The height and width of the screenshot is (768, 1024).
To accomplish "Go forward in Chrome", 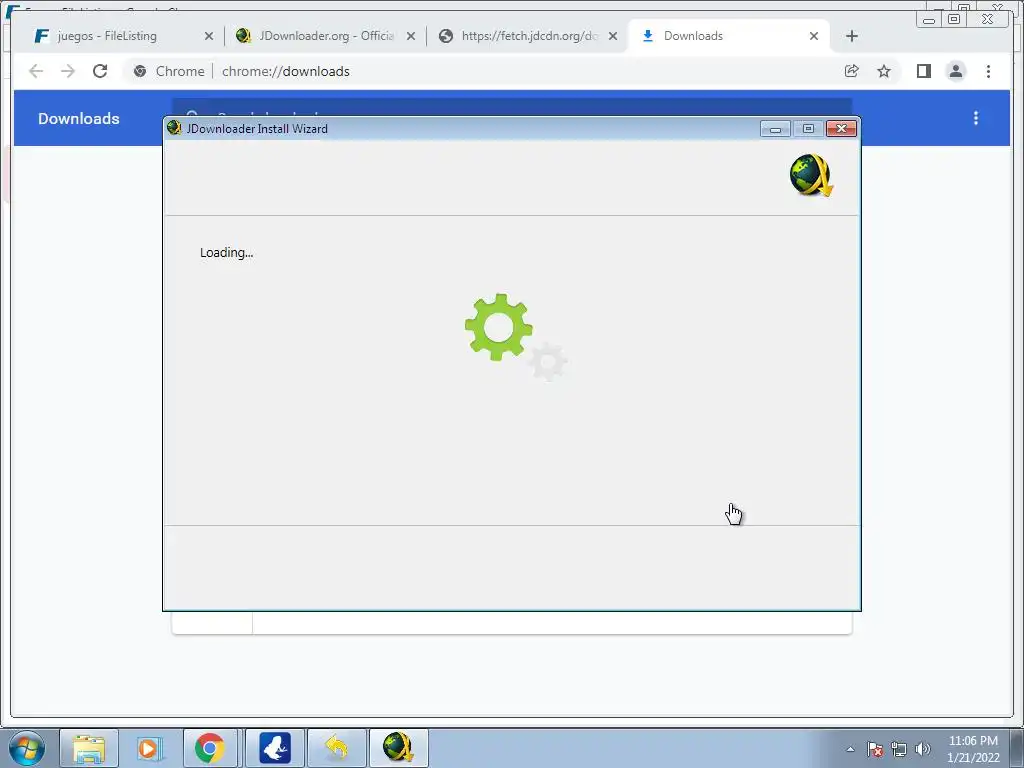I will 68,71.
